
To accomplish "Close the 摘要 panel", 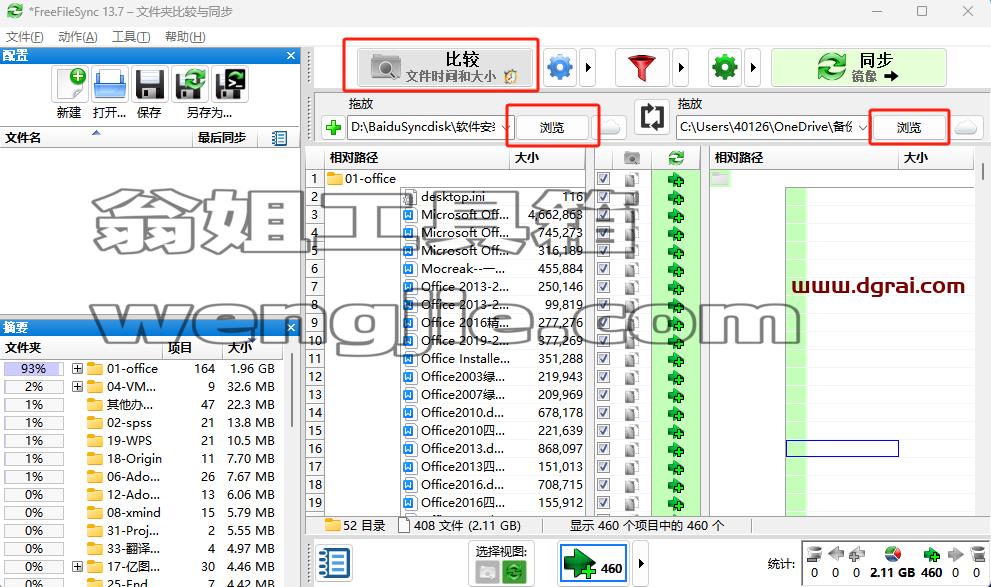I will click(x=291, y=327).
